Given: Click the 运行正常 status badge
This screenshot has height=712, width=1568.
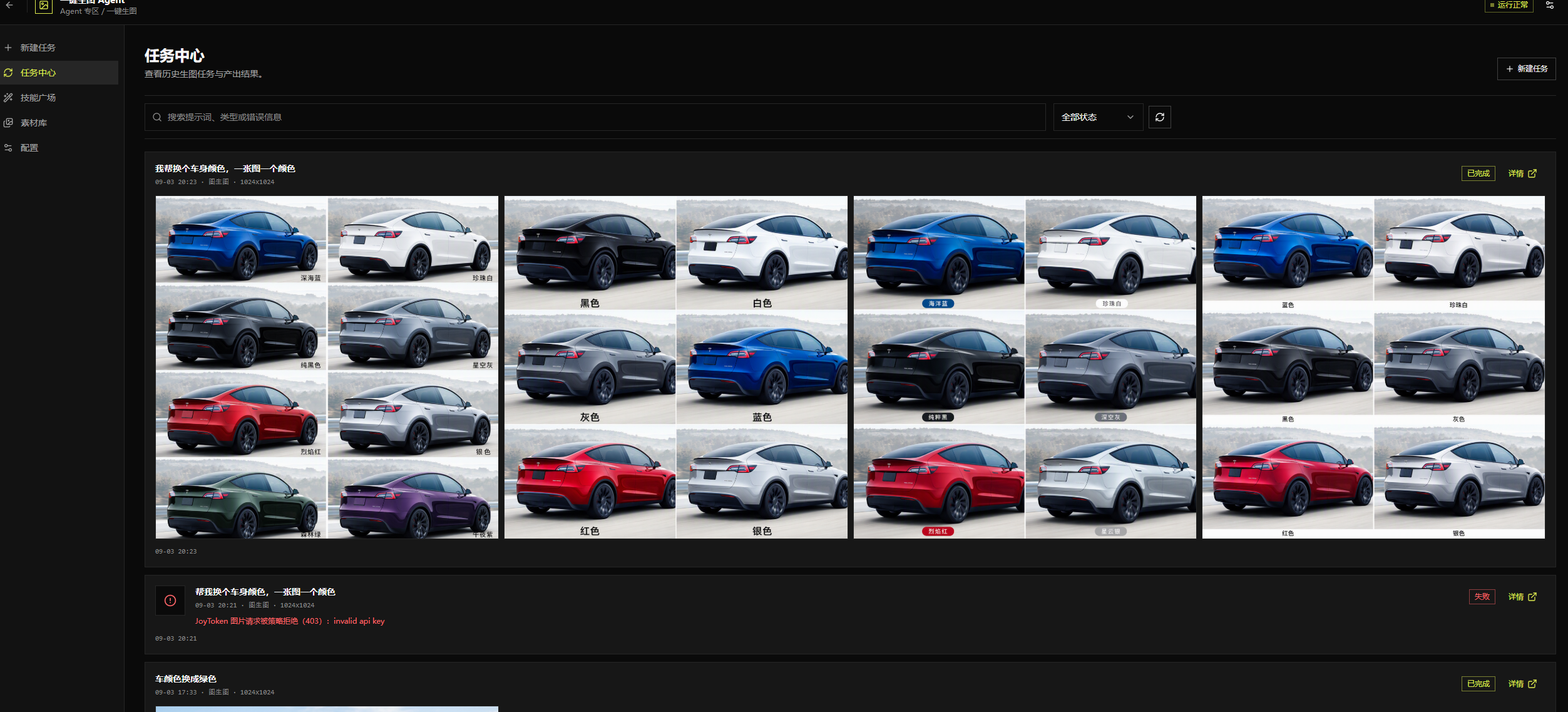Looking at the screenshot, I should click(1509, 5).
